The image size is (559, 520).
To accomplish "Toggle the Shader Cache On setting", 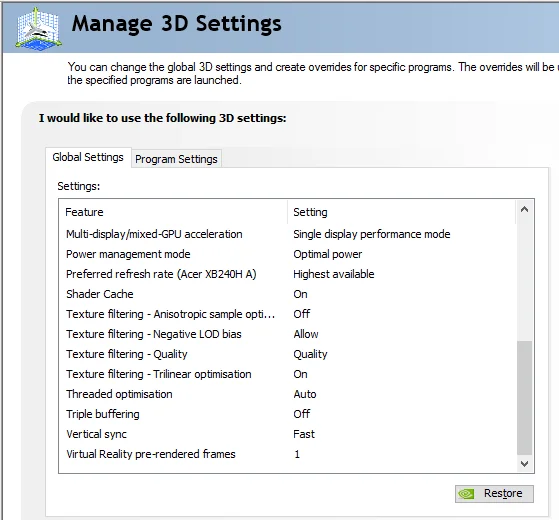I will [300, 294].
